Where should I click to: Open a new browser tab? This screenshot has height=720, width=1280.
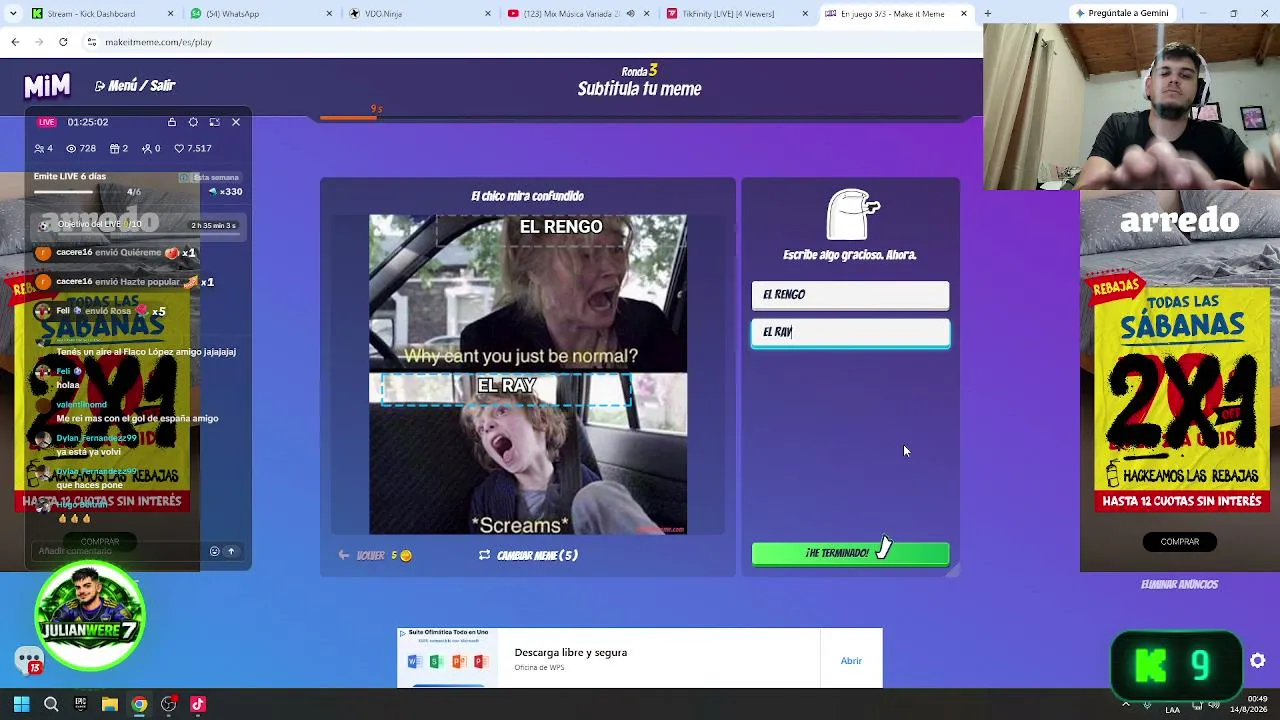[x=987, y=14]
